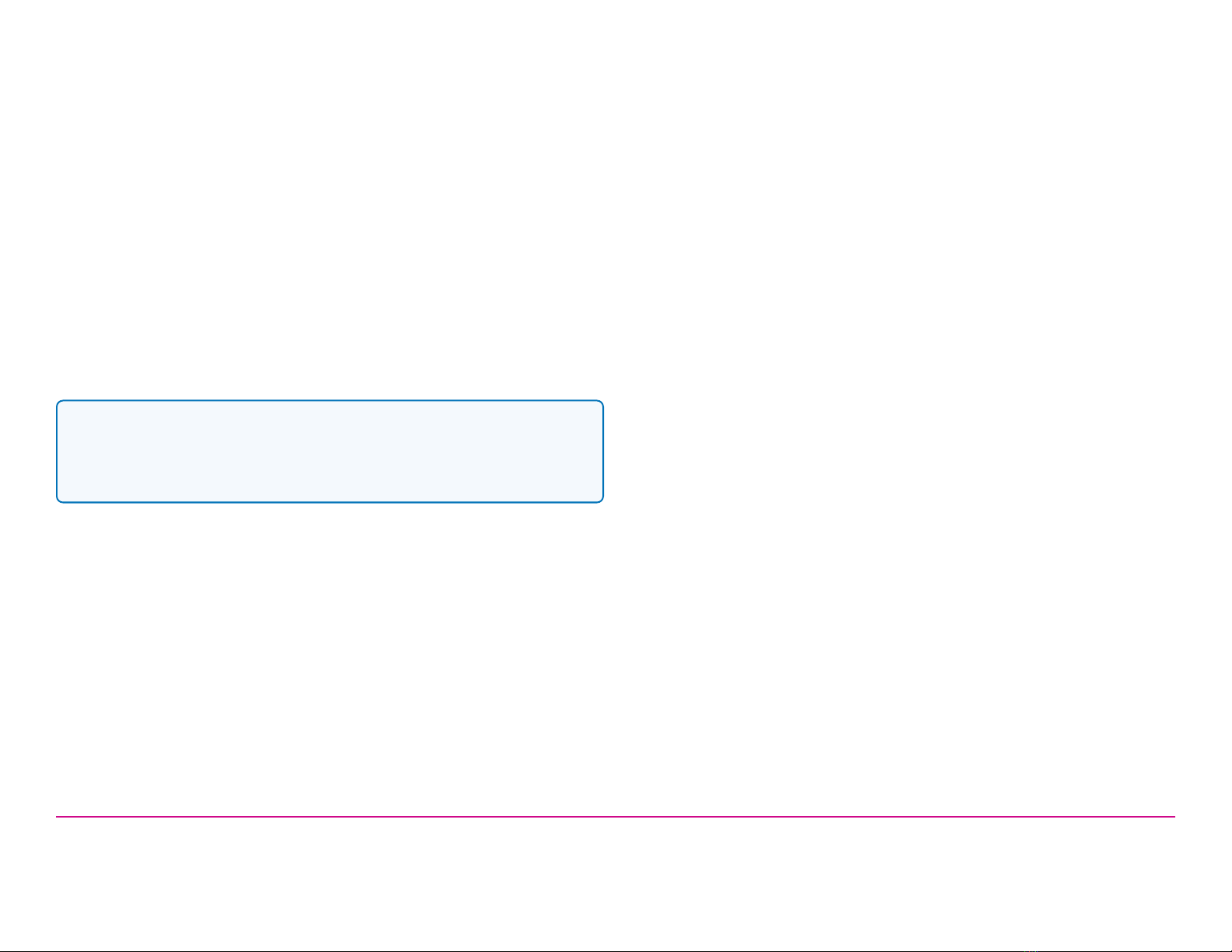Image resolution: width=1232 pixels, height=952 pixels.
Task: Click inside the blue-bordered empty box
Action: click(x=330, y=452)
